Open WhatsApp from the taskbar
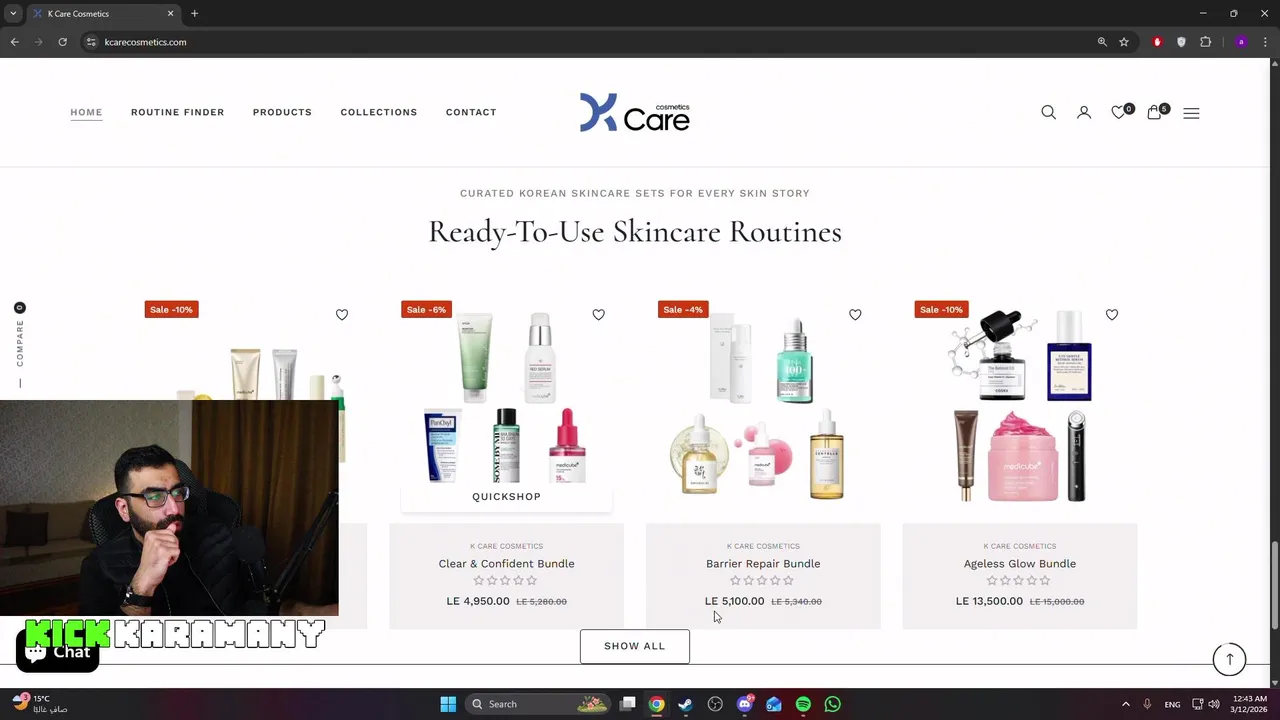This screenshot has width=1280, height=720. pos(832,704)
